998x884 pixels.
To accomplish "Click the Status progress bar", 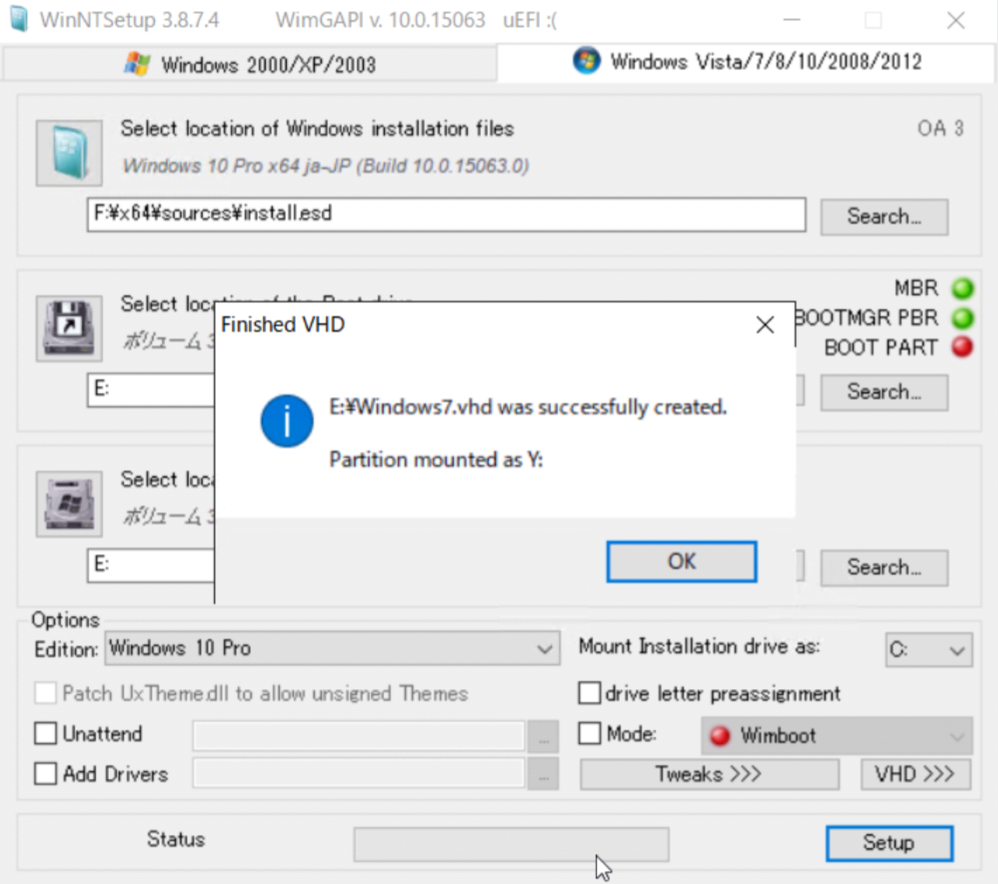I will [511, 845].
